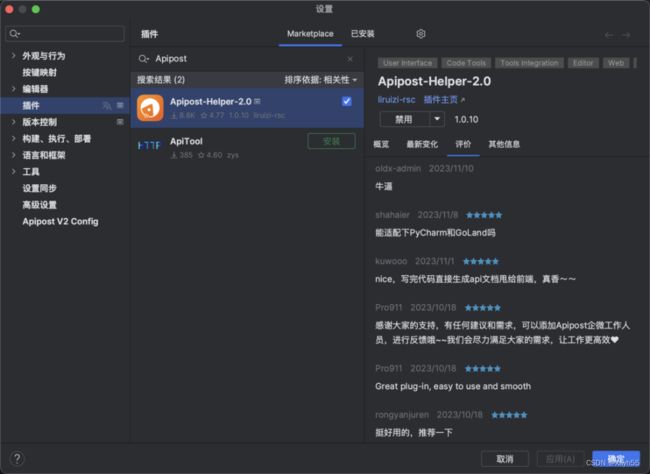
Task: Click the translate icon on 插件 row
Action: pyautogui.click(x=107, y=105)
